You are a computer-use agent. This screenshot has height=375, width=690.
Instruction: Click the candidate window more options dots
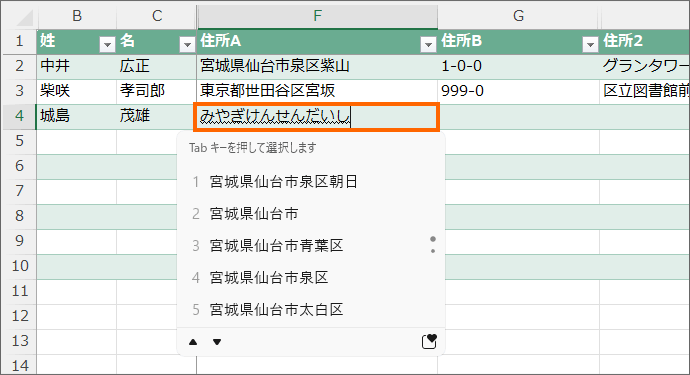pos(433,245)
